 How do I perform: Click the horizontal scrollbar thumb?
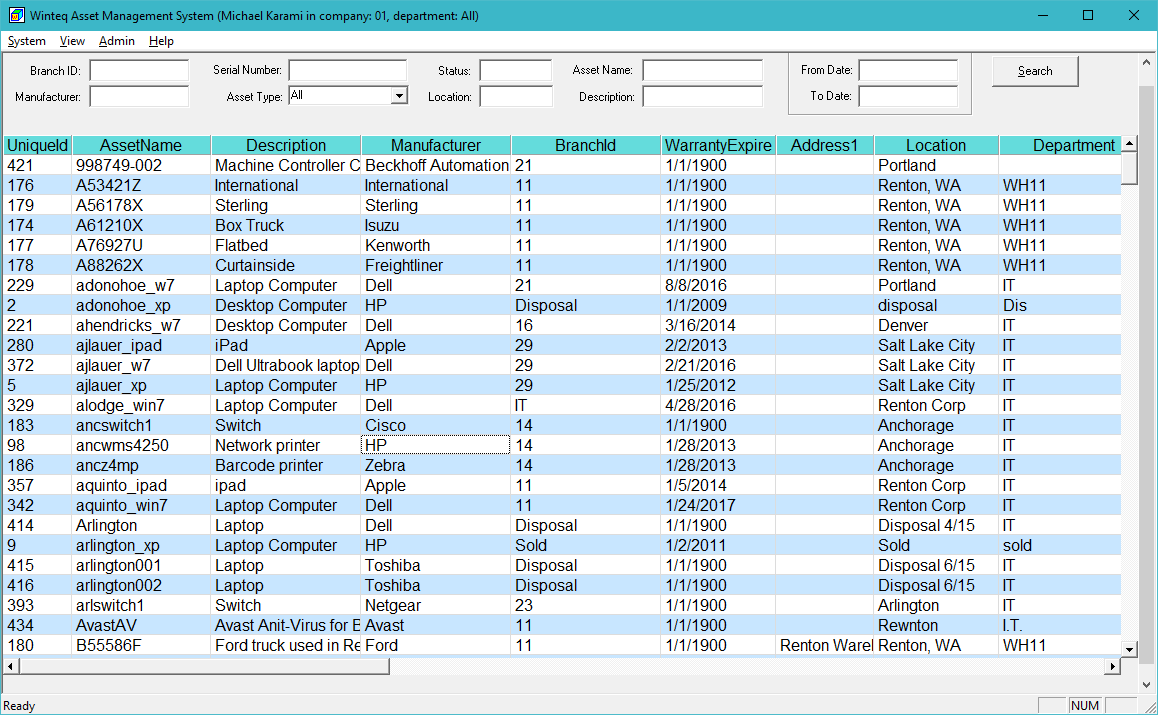tap(205, 666)
